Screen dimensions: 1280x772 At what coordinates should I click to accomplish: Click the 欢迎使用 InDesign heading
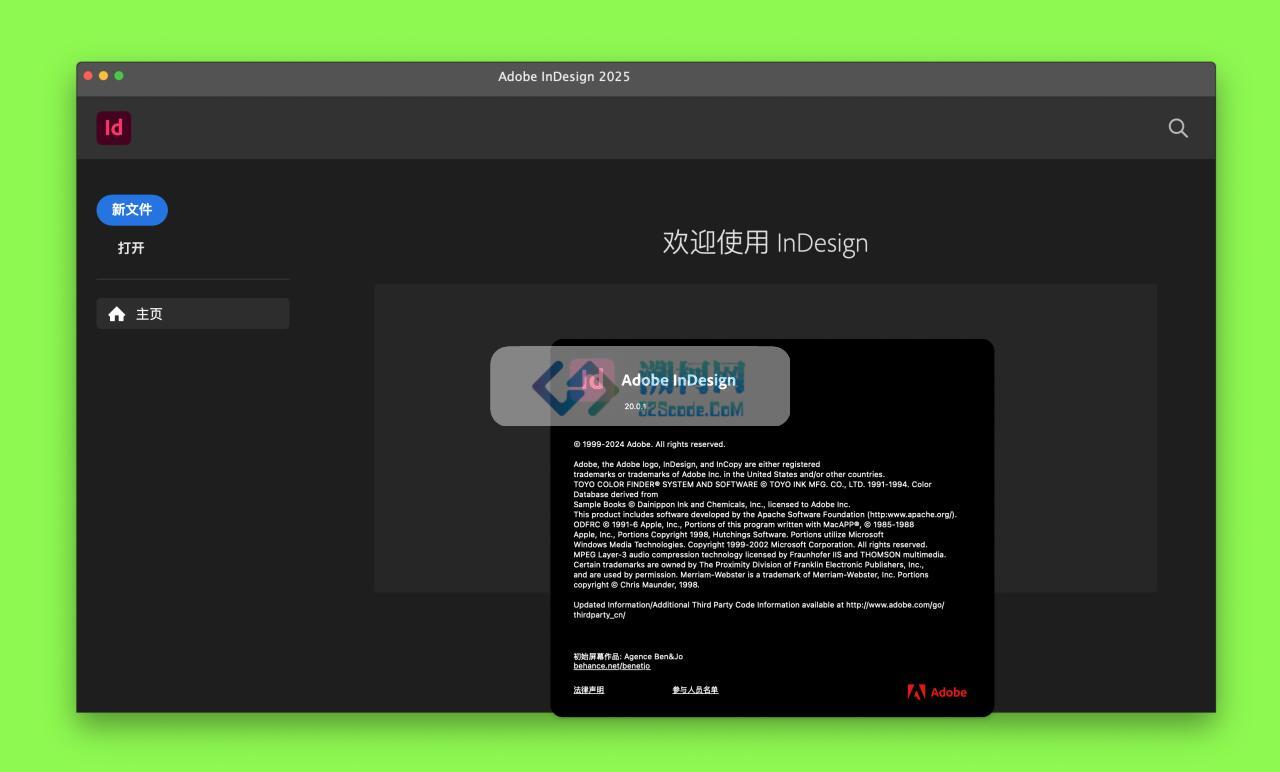[x=765, y=243]
